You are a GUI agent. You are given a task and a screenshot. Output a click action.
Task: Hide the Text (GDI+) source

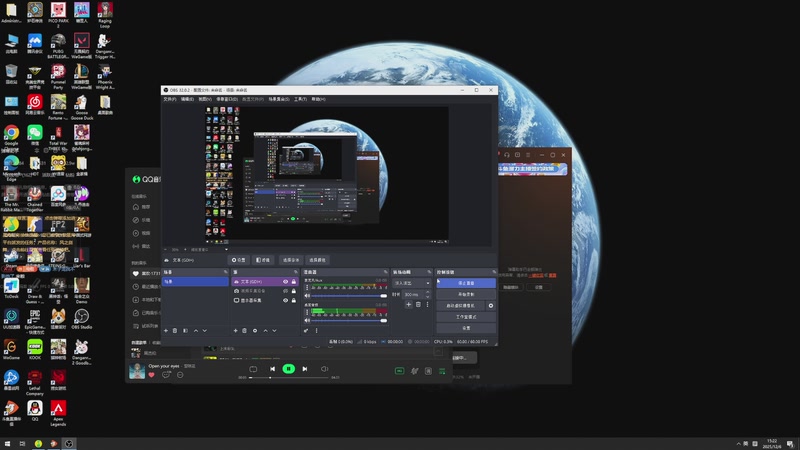(285, 282)
